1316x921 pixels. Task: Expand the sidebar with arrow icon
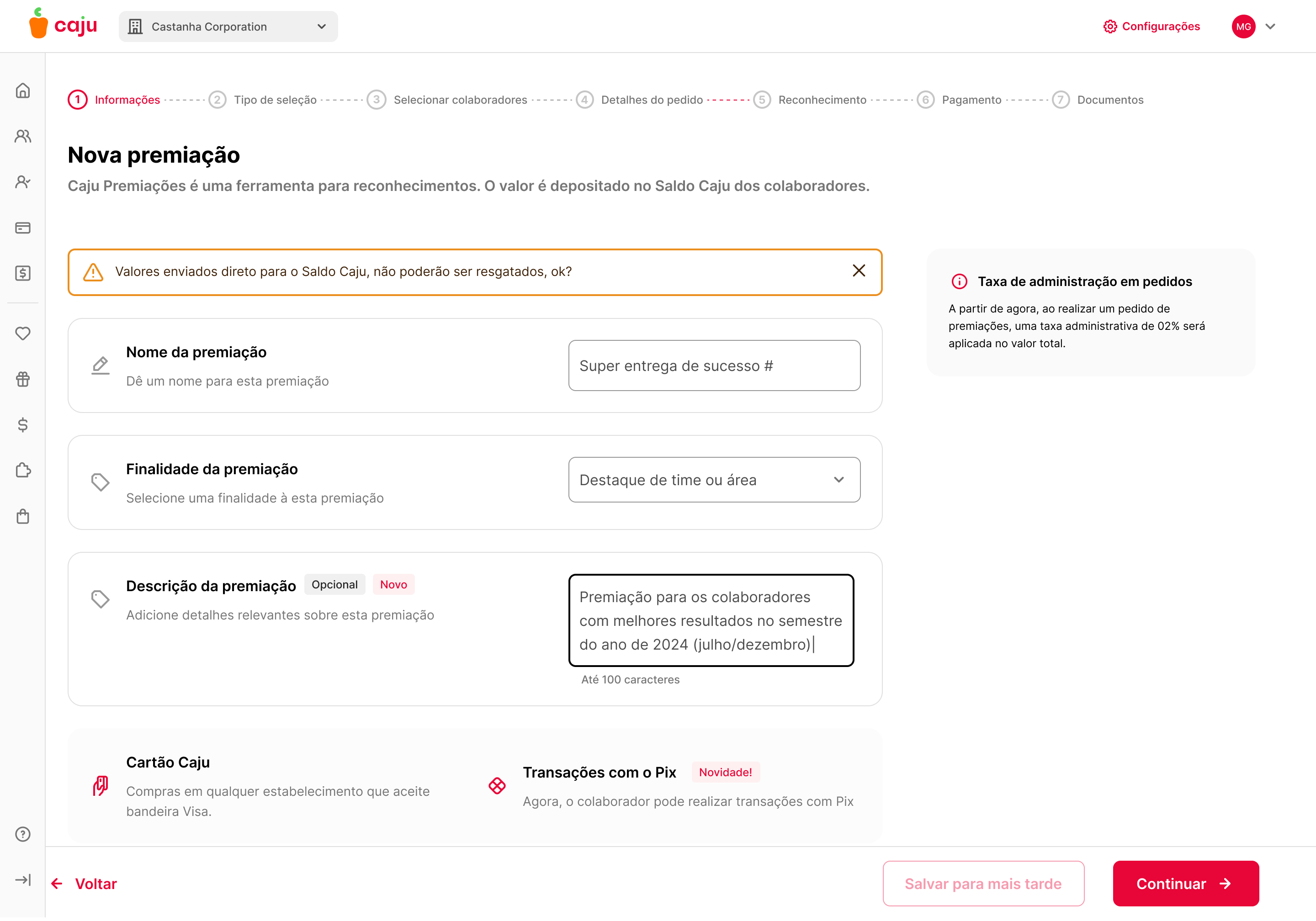click(x=23, y=880)
